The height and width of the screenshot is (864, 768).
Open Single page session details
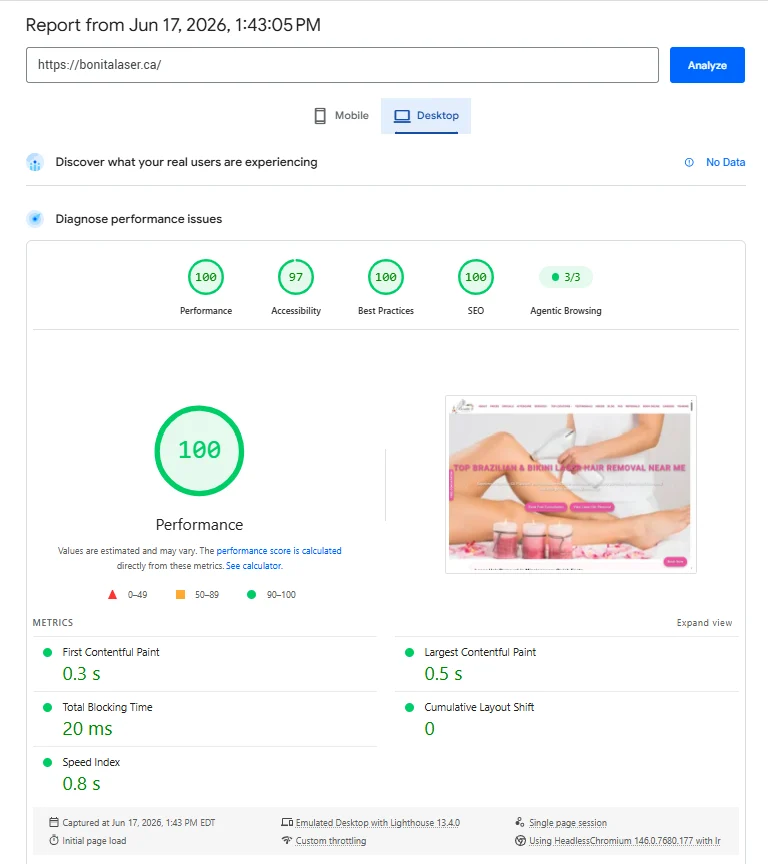coord(567,823)
